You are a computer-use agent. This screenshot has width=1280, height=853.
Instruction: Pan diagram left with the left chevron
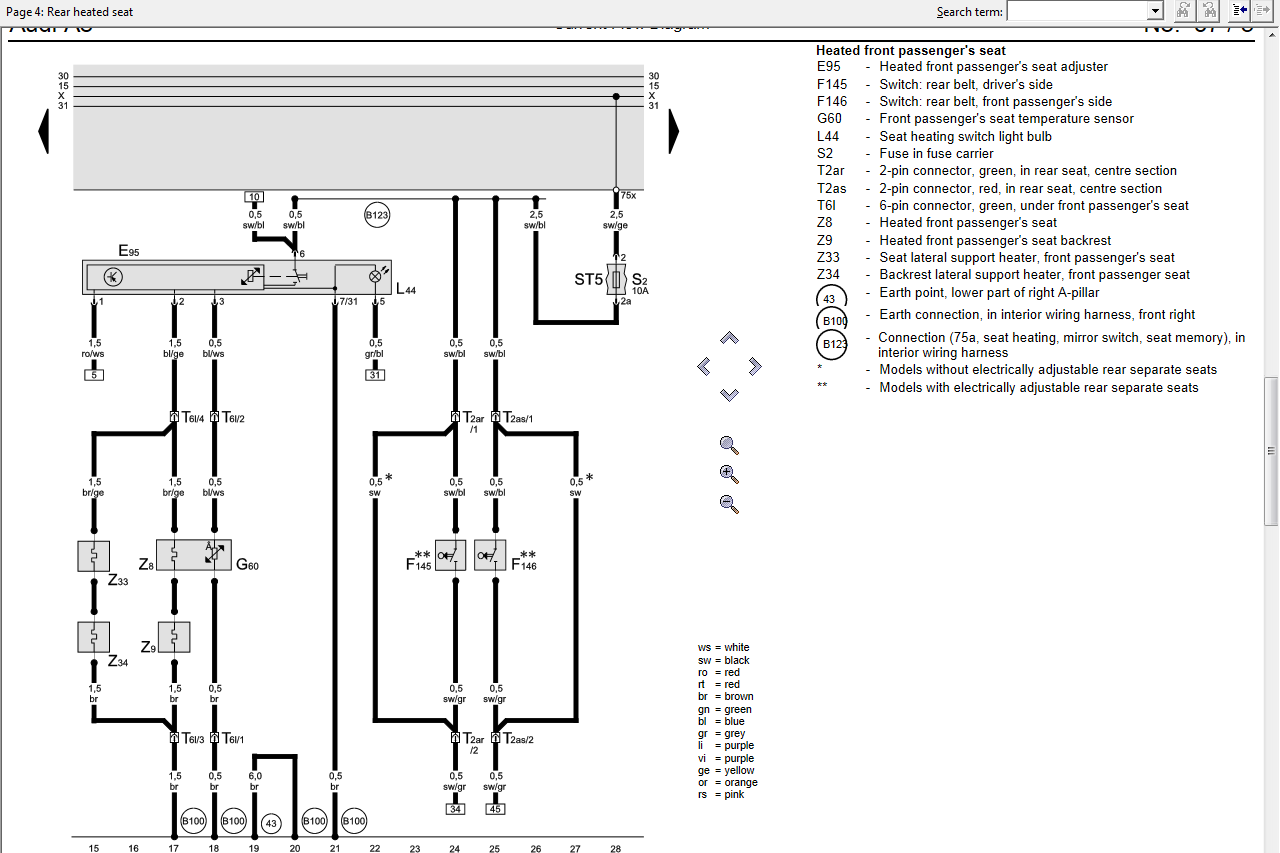coord(704,367)
